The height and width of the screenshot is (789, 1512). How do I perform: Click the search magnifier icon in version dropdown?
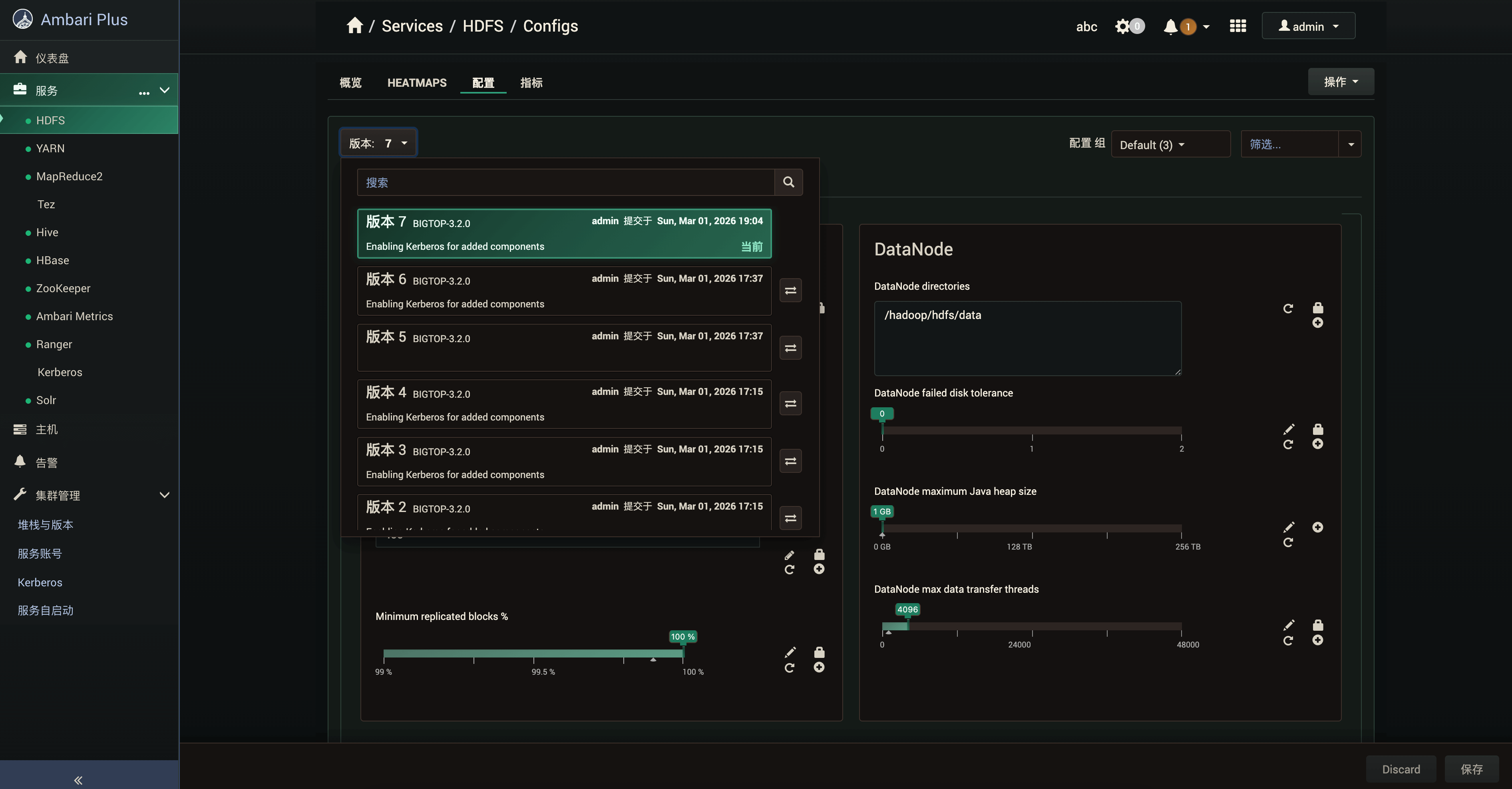tap(788, 182)
